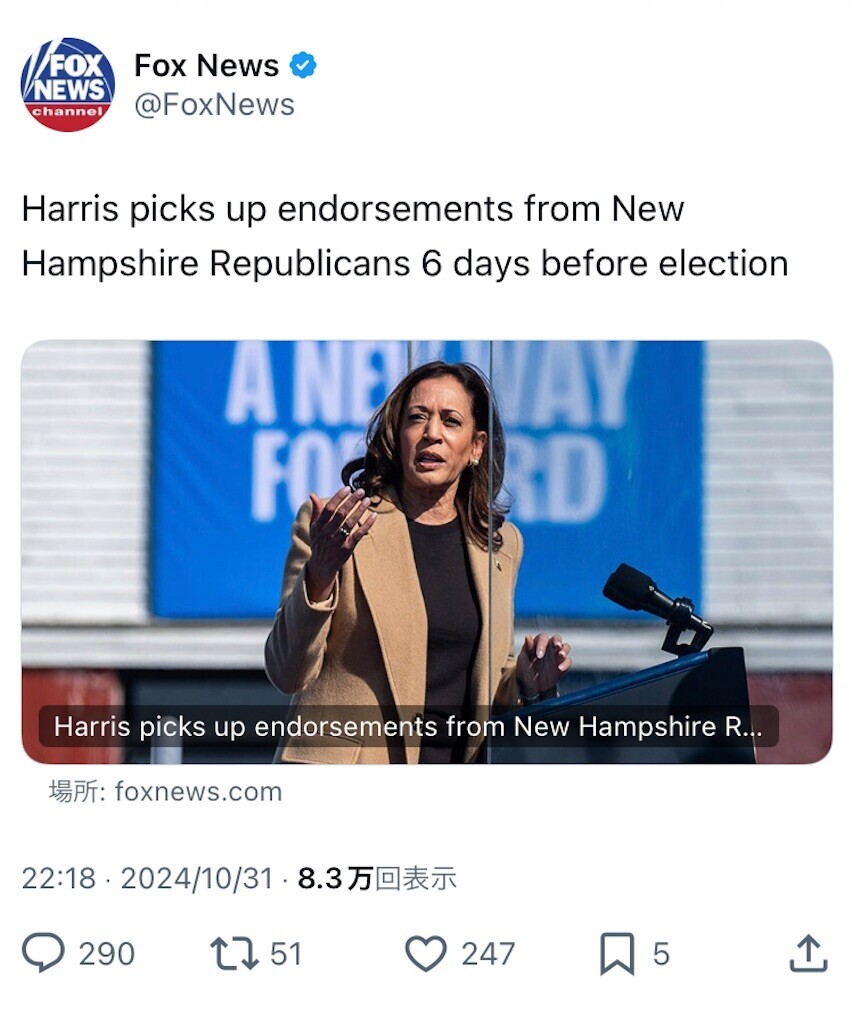Click the 290 replies count

(x=107, y=954)
